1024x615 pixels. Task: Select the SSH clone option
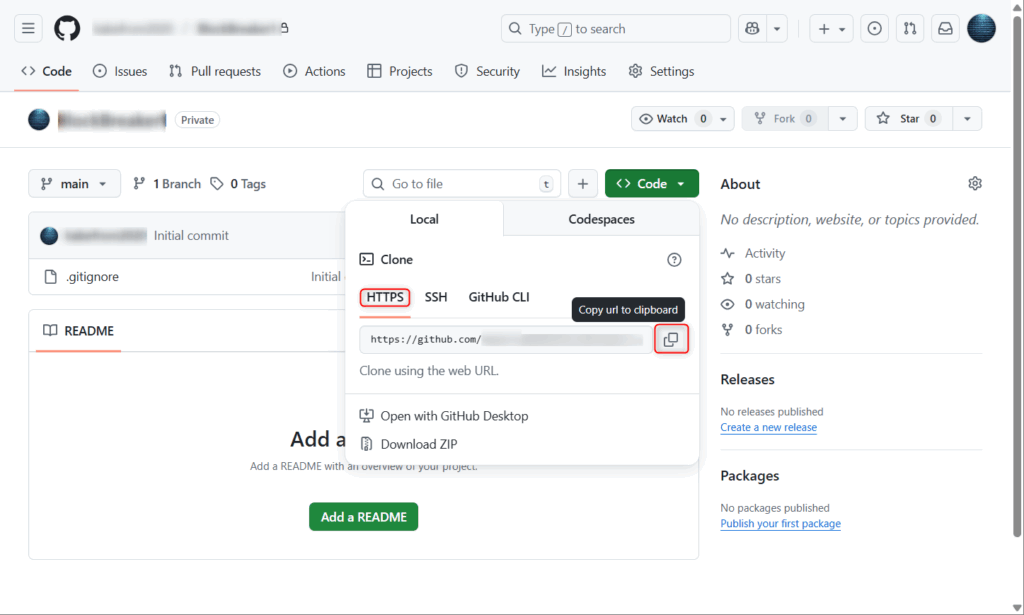pos(436,297)
